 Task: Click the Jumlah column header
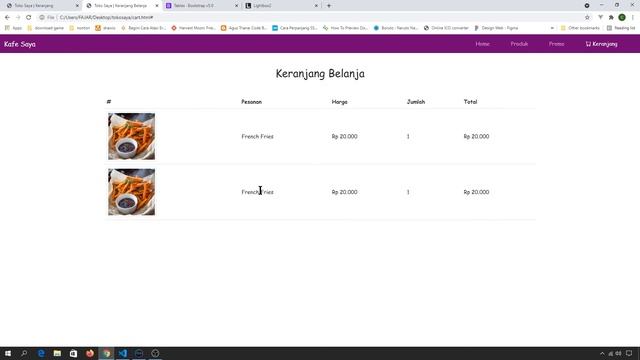416,102
